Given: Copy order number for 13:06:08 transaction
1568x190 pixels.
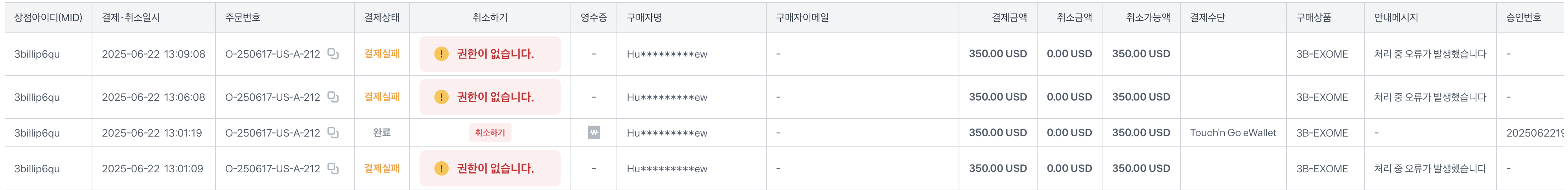Looking at the screenshot, I should 333,97.
